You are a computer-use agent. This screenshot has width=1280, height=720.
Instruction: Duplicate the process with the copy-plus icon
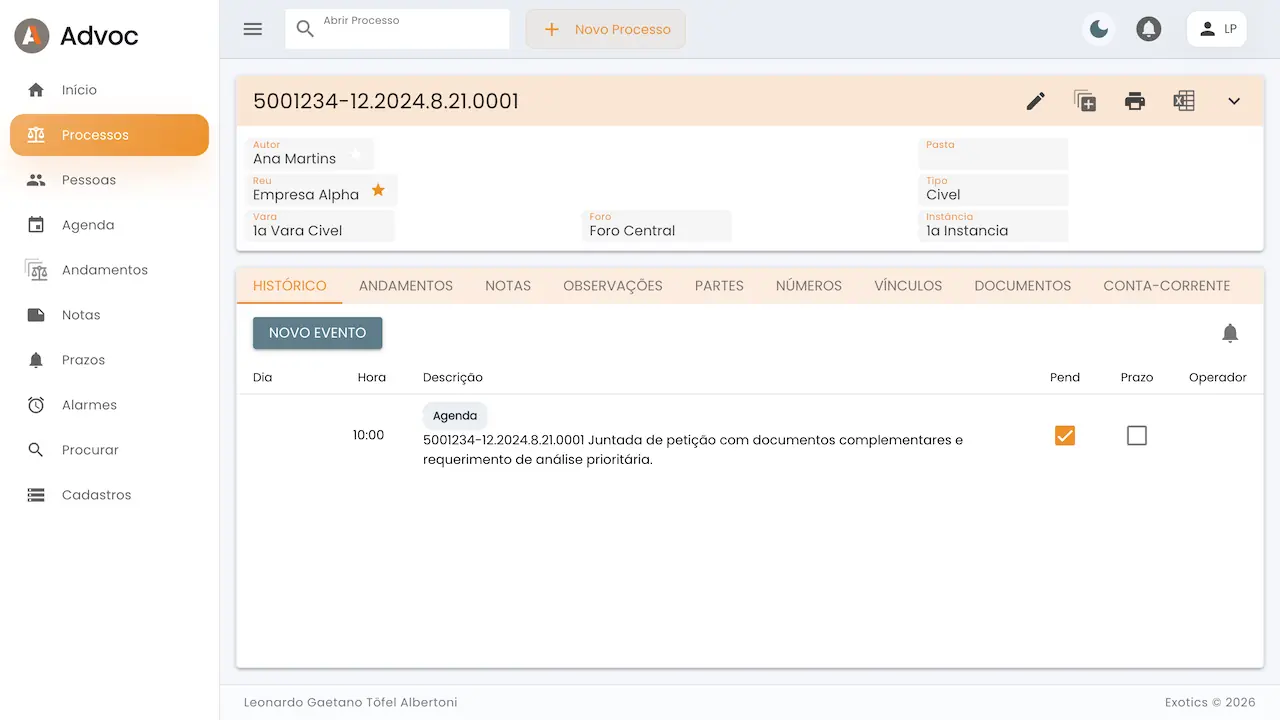(x=1085, y=101)
